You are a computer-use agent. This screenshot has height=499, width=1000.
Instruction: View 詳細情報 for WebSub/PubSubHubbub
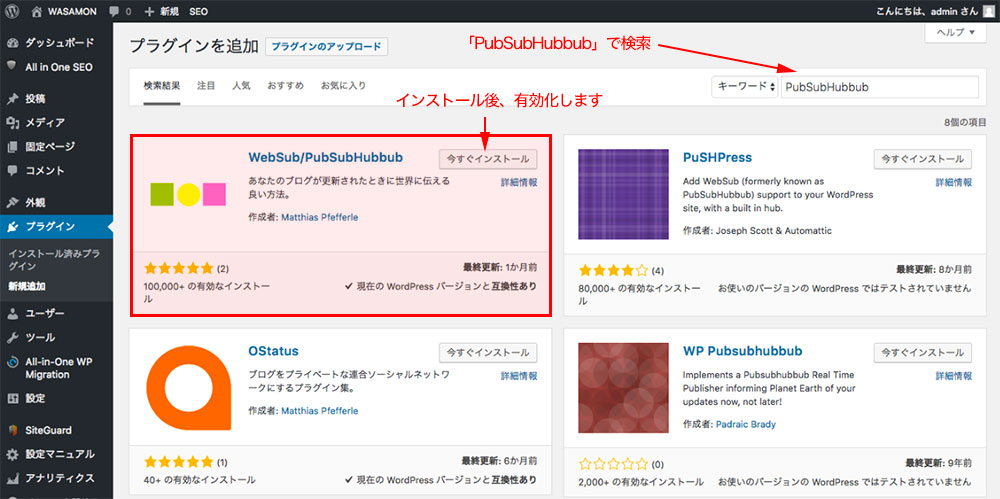tap(518, 182)
